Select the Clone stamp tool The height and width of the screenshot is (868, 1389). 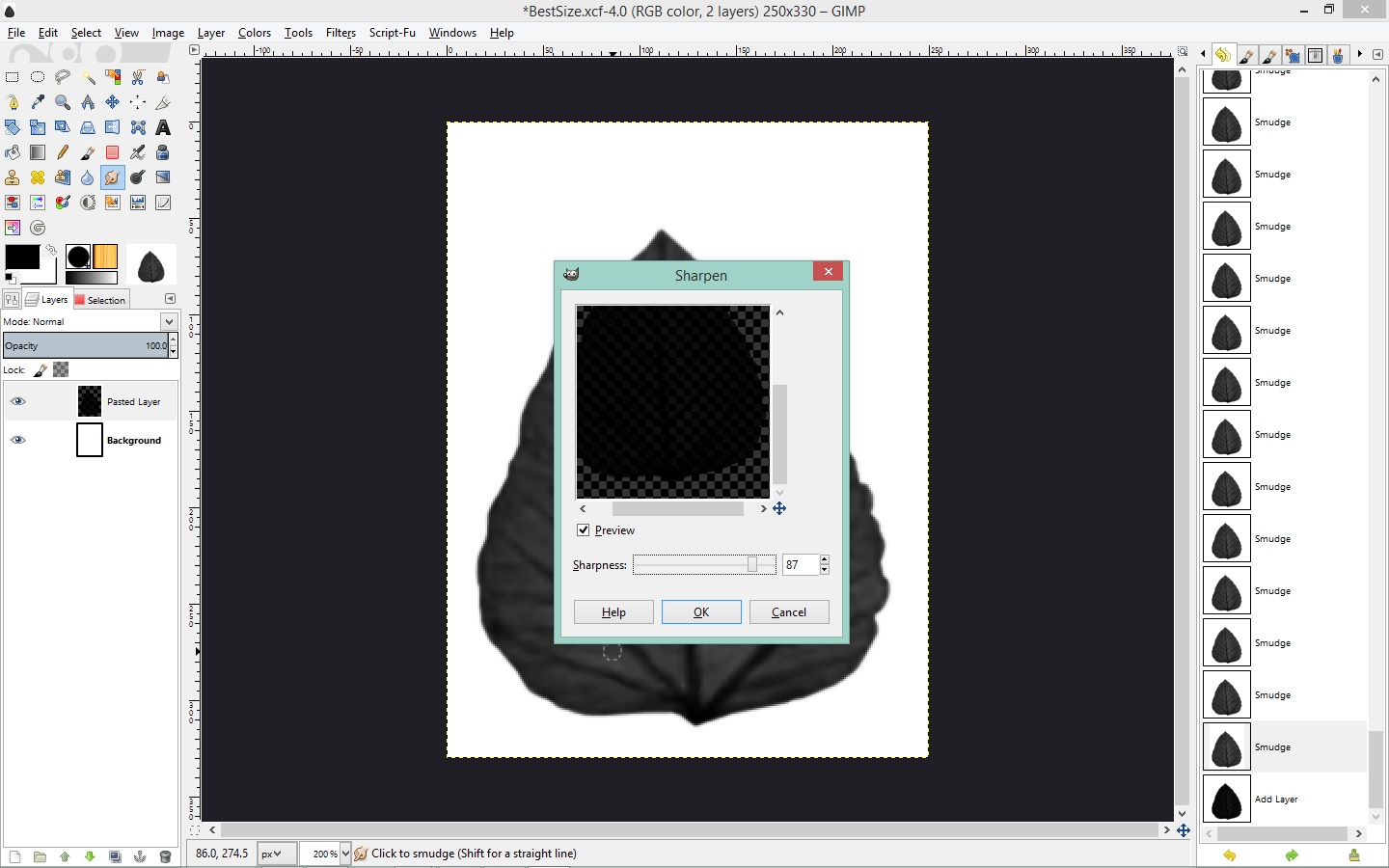[x=13, y=177]
